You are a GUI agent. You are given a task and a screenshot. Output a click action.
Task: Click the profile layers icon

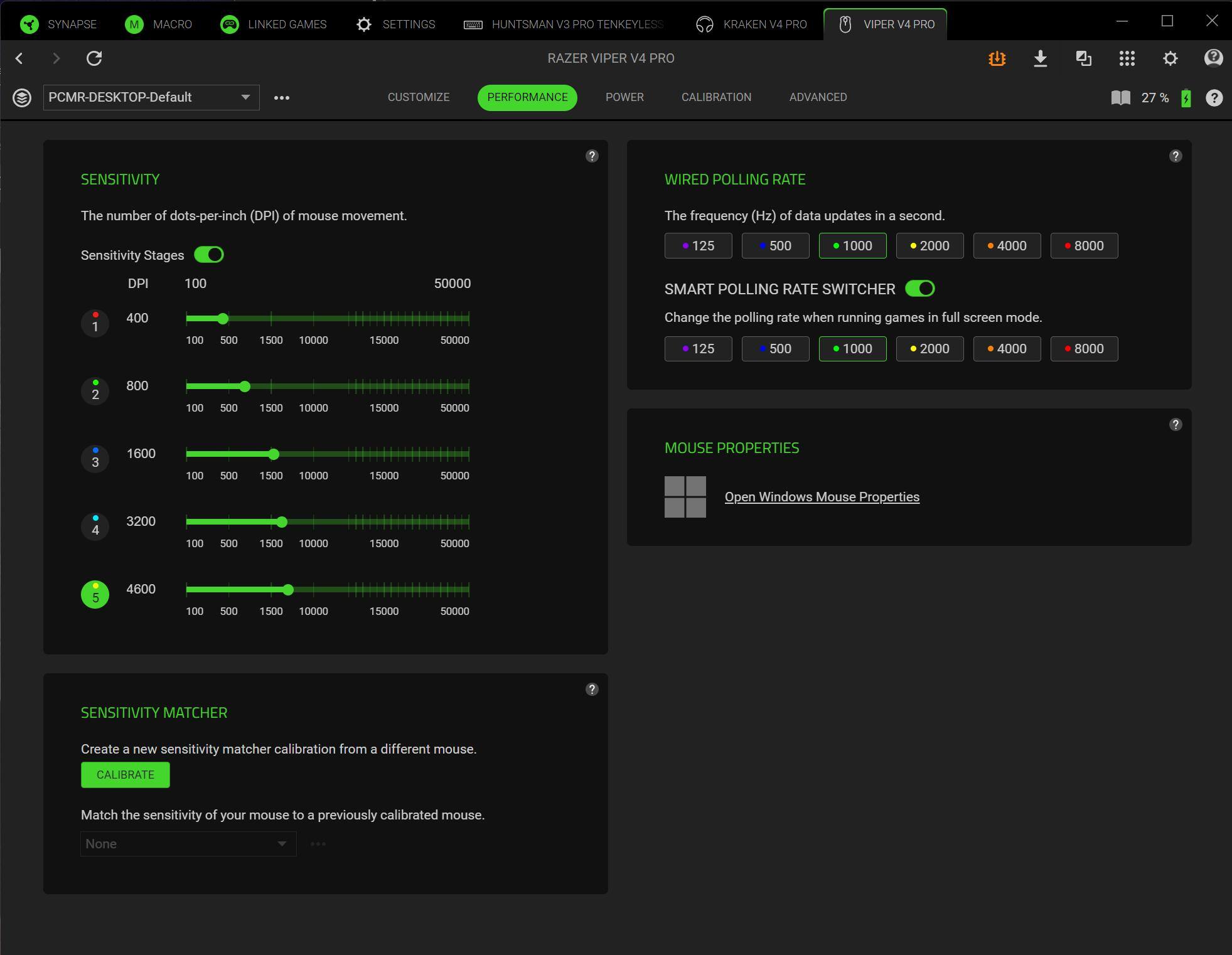point(22,98)
